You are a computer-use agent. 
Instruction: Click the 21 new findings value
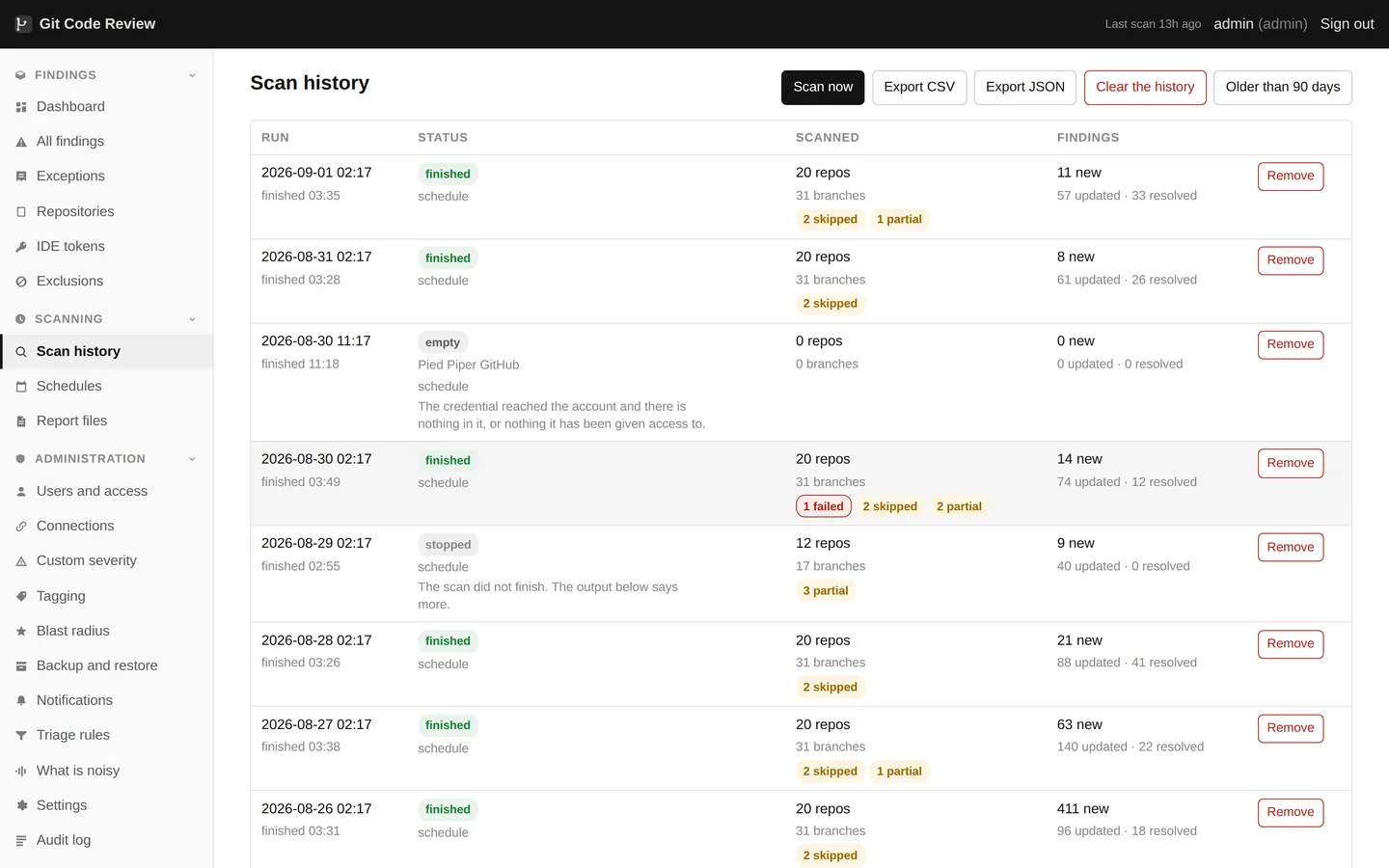(x=1079, y=640)
